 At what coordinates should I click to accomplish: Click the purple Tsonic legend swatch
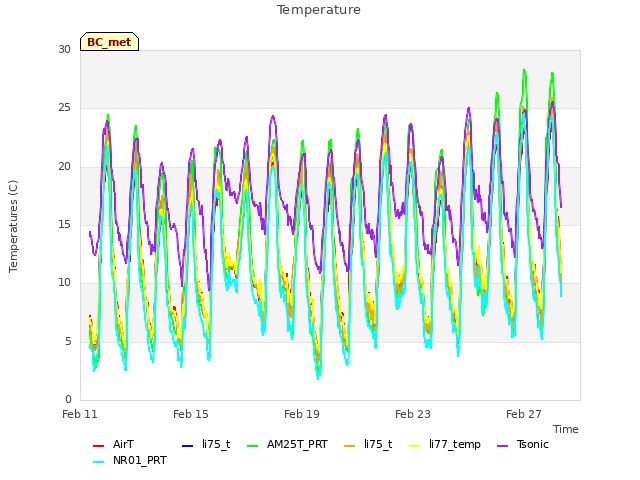coord(503,445)
